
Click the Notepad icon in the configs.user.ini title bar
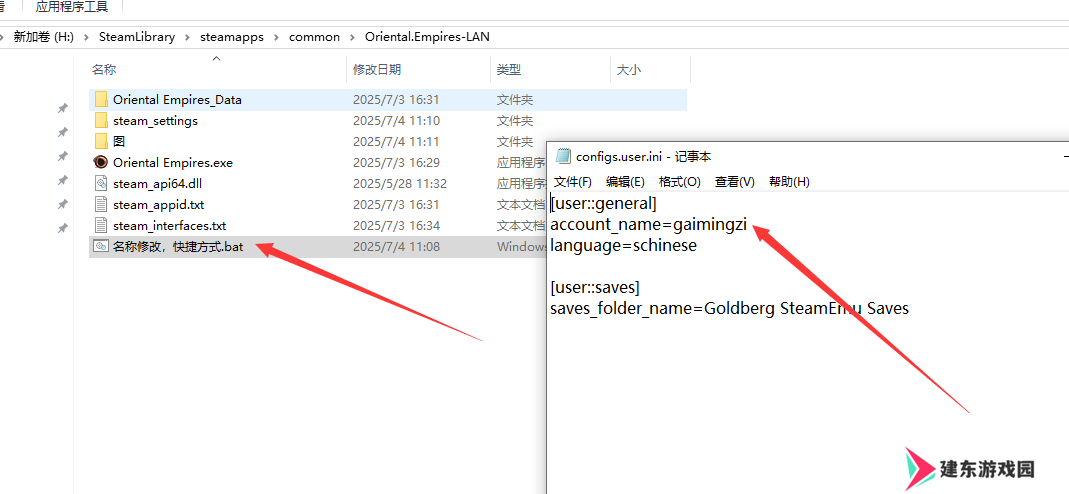563,156
